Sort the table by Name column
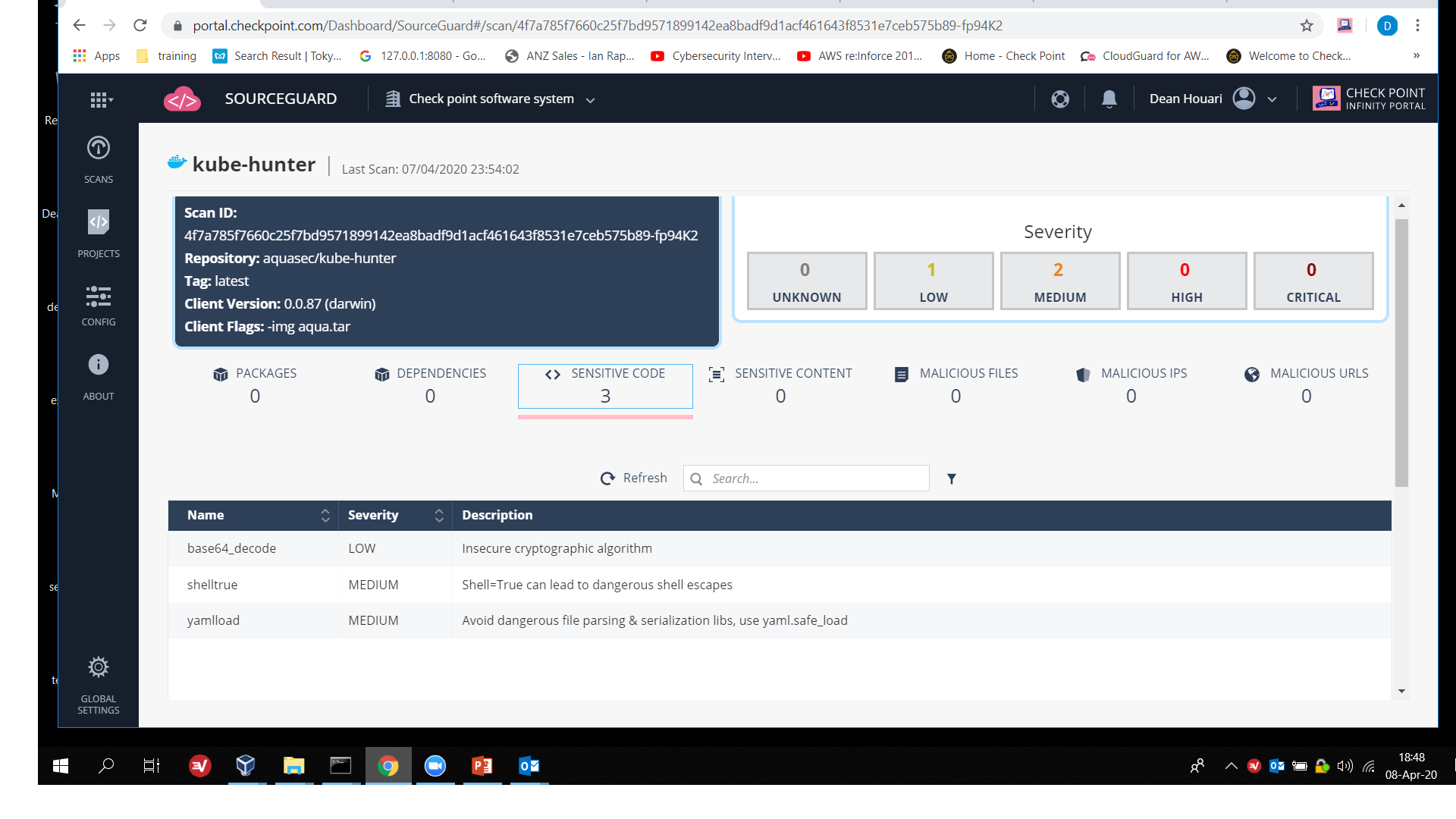This screenshot has height=819, width=1456. (x=325, y=516)
